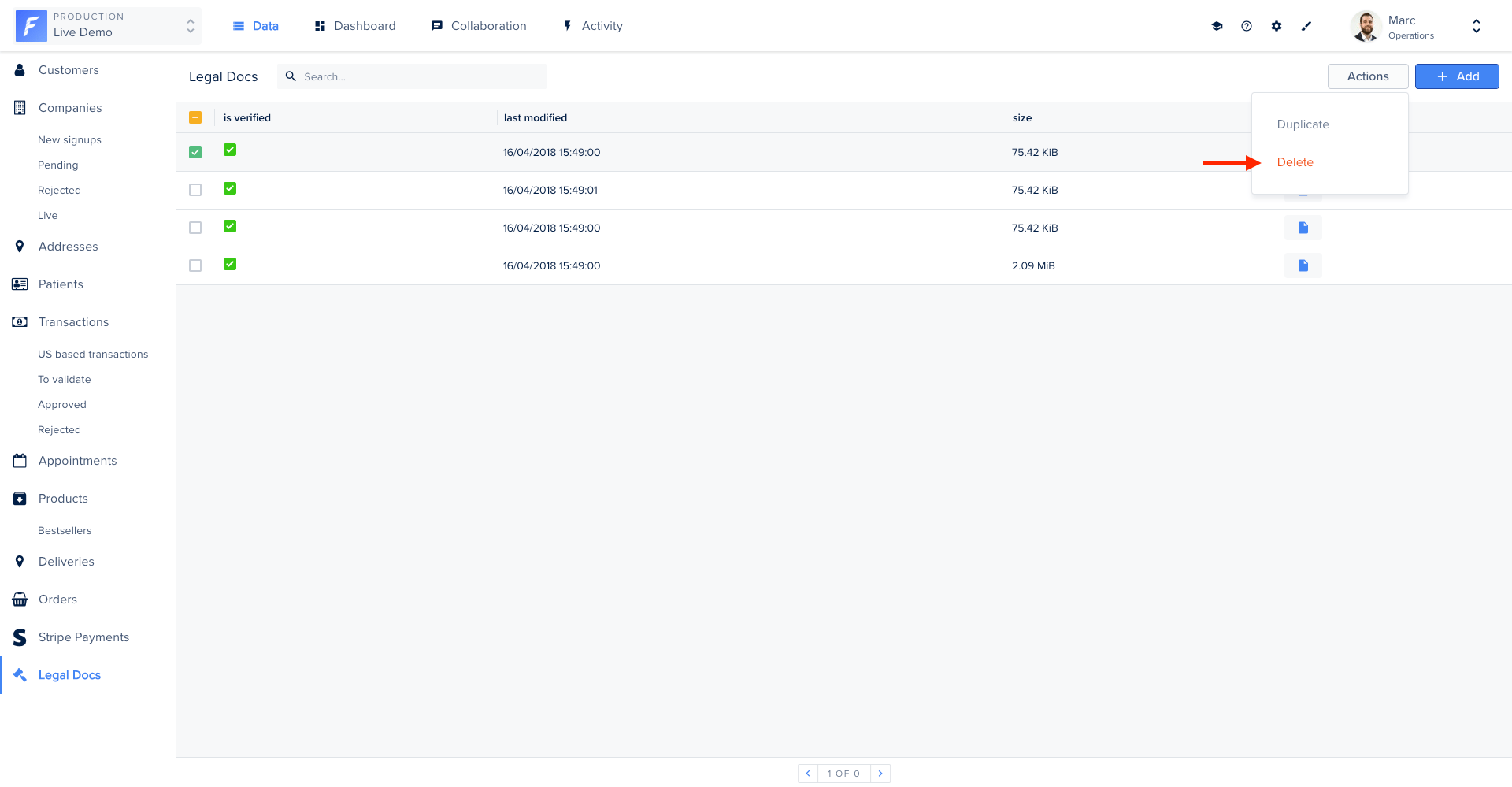Choose Duplicate from Actions menu
This screenshot has width=1512, height=787.
point(1303,124)
